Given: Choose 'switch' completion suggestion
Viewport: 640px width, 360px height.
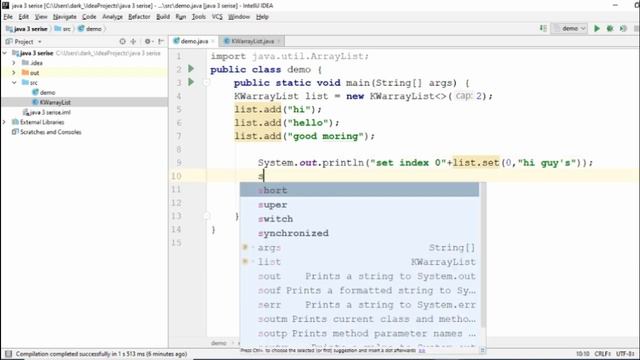Looking at the screenshot, I should [x=359, y=219].
